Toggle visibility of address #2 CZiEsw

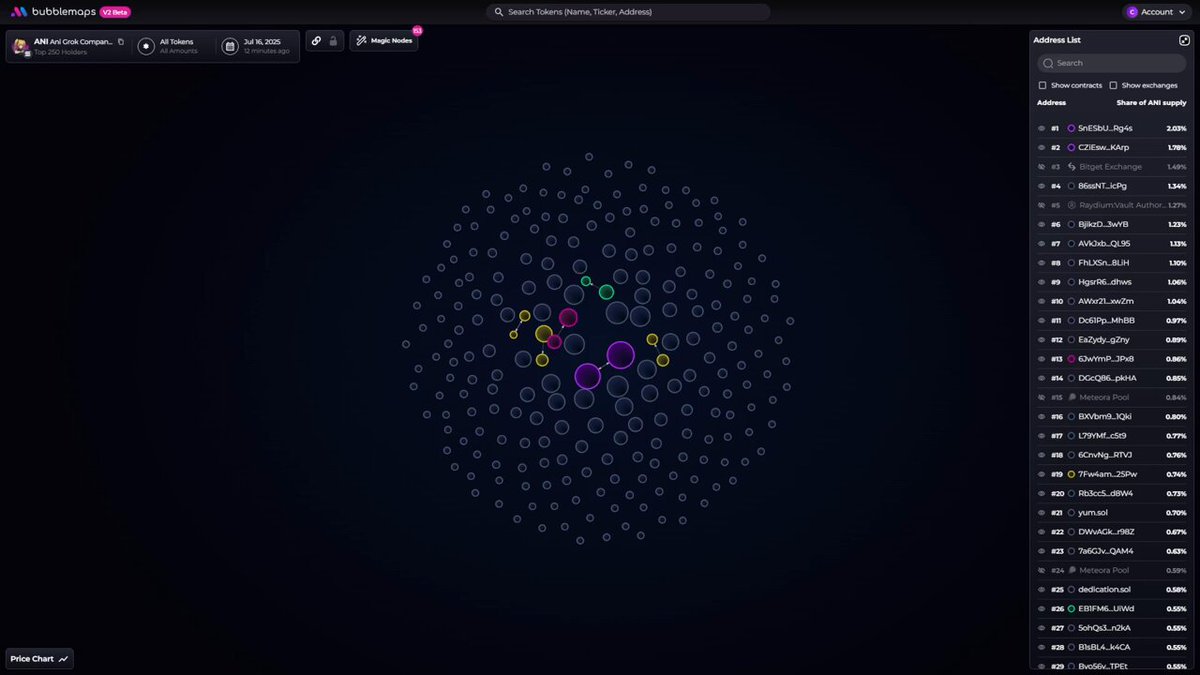(1041, 147)
